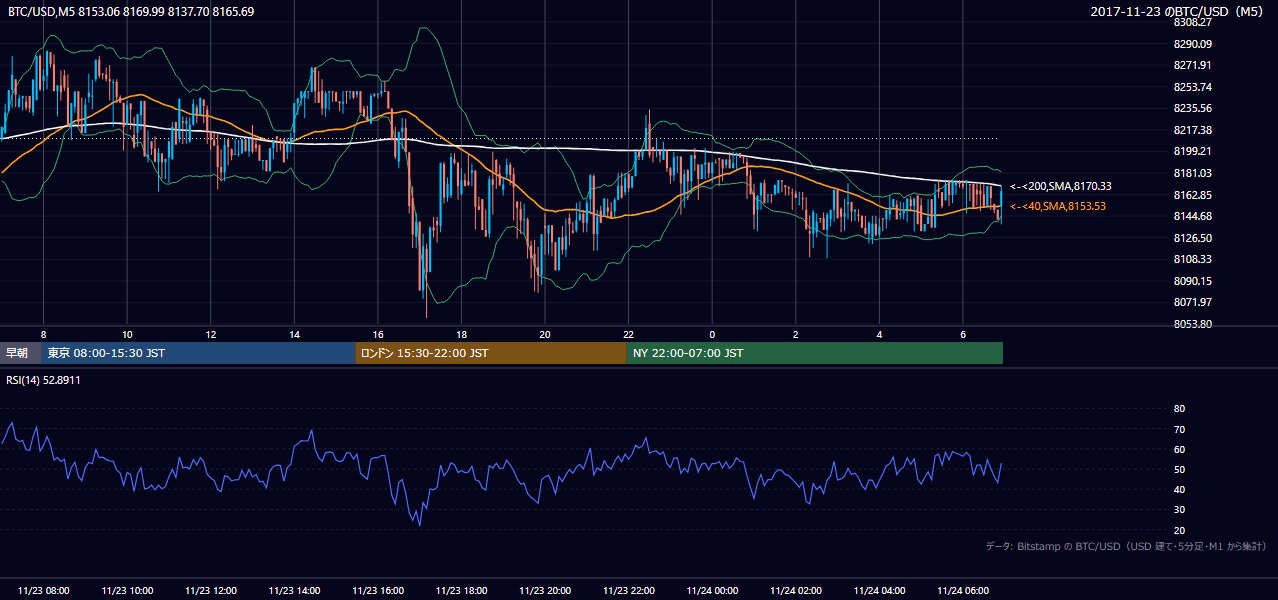Select the 40 SMA label 8153.53

(1060, 206)
